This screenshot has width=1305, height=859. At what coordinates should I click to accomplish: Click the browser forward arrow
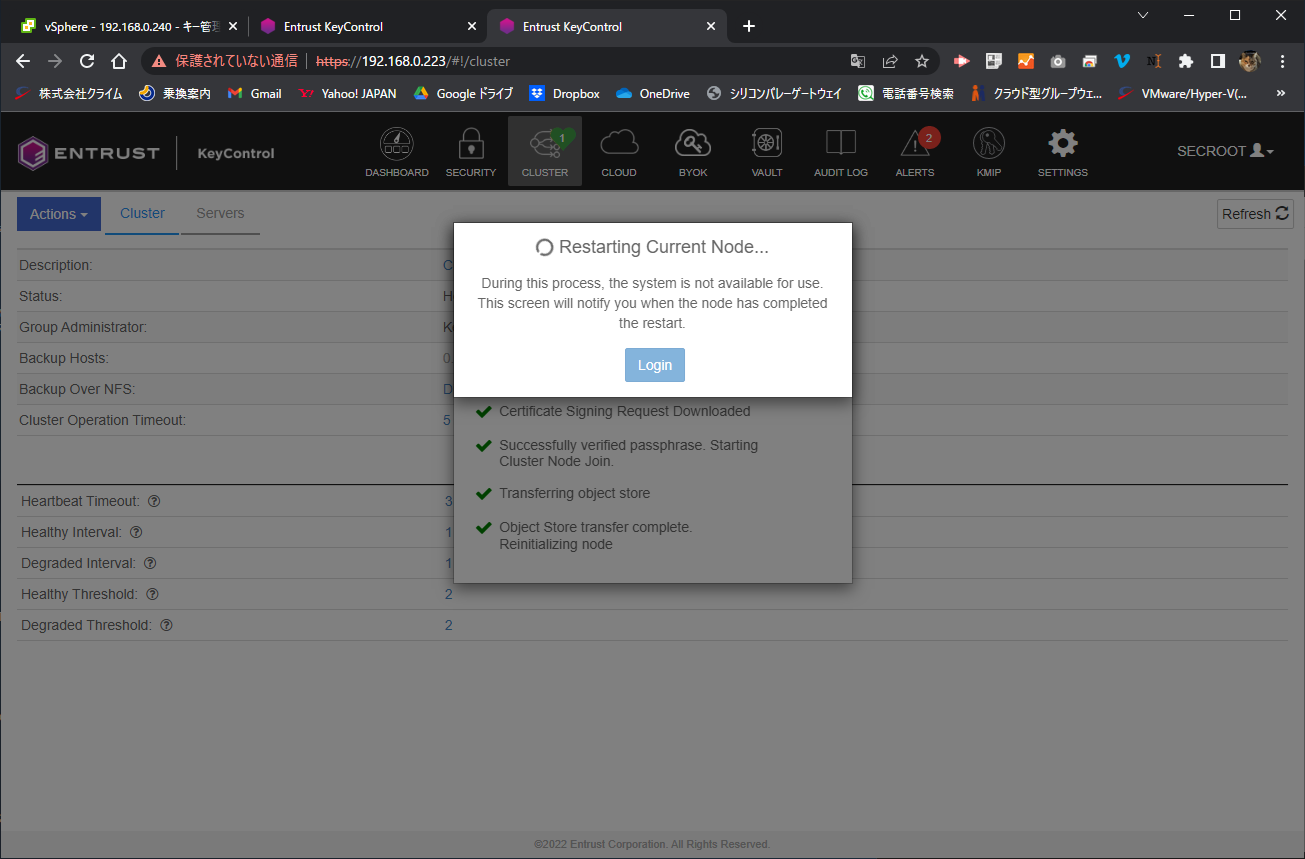(55, 61)
